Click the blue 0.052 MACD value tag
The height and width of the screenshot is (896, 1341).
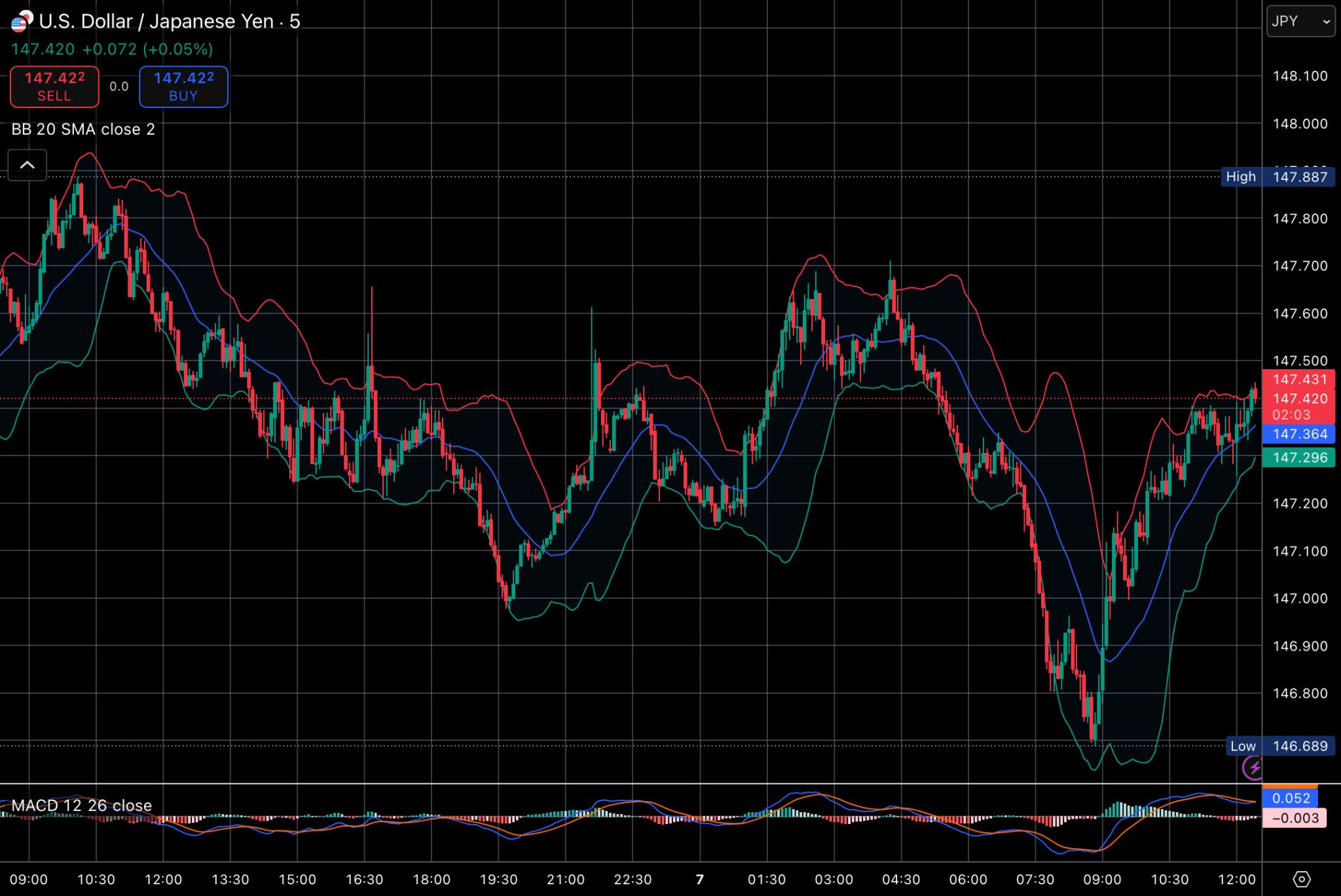[x=1291, y=798]
